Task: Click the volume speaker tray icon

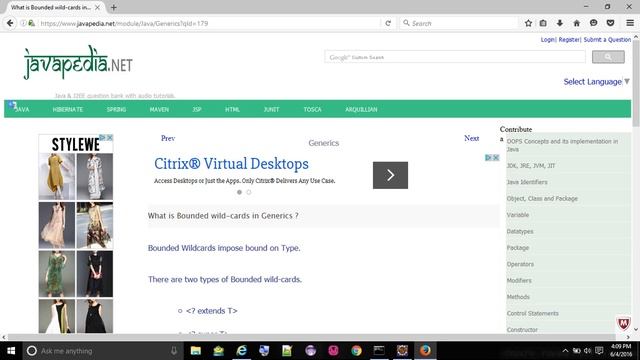Action: coord(587,351)
